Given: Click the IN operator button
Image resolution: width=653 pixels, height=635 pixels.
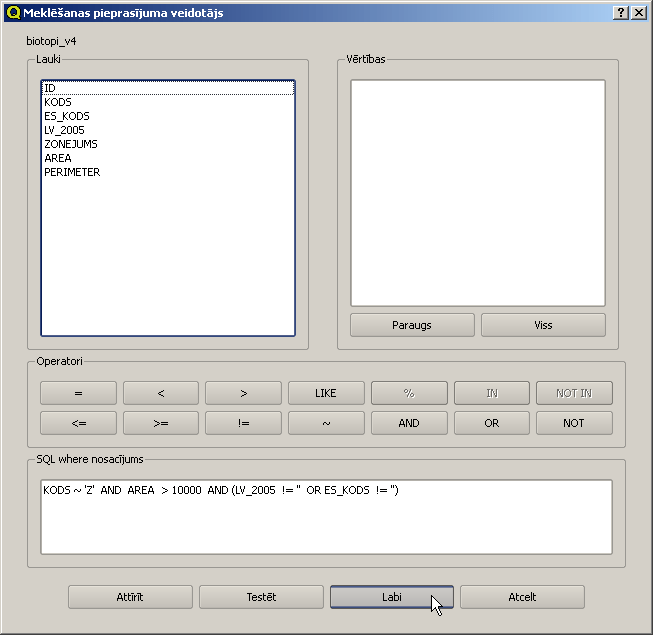Looking at the screenshot, I should 492,393.
